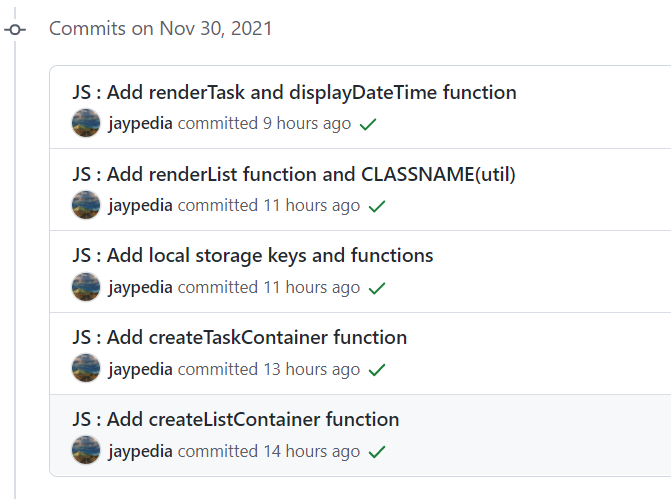Click the avatar on the 13 hours ago commit
671x499 pixels.
[x=86, y=368]
